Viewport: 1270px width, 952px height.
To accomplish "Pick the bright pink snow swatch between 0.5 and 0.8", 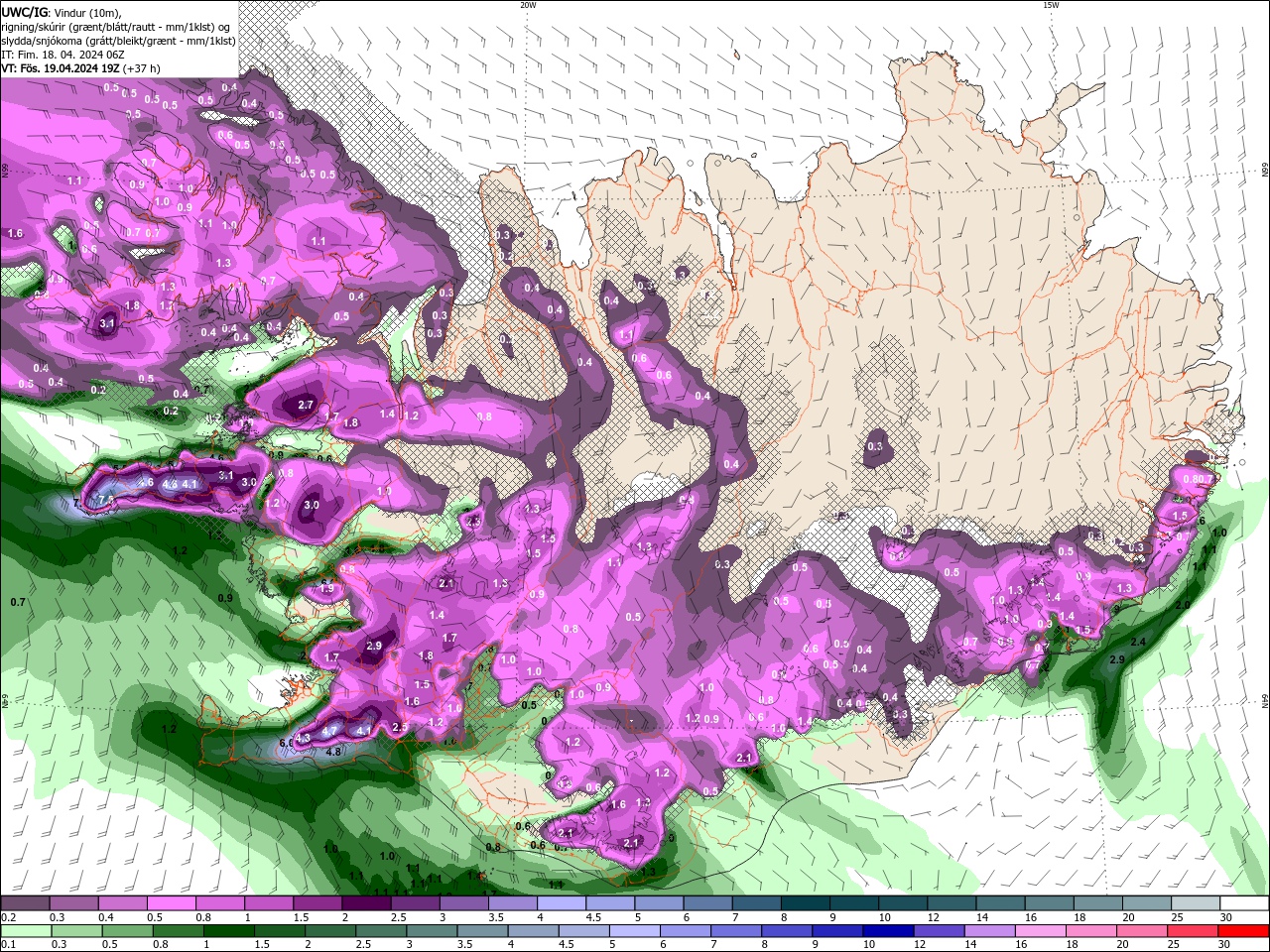I will pos(172,903).
